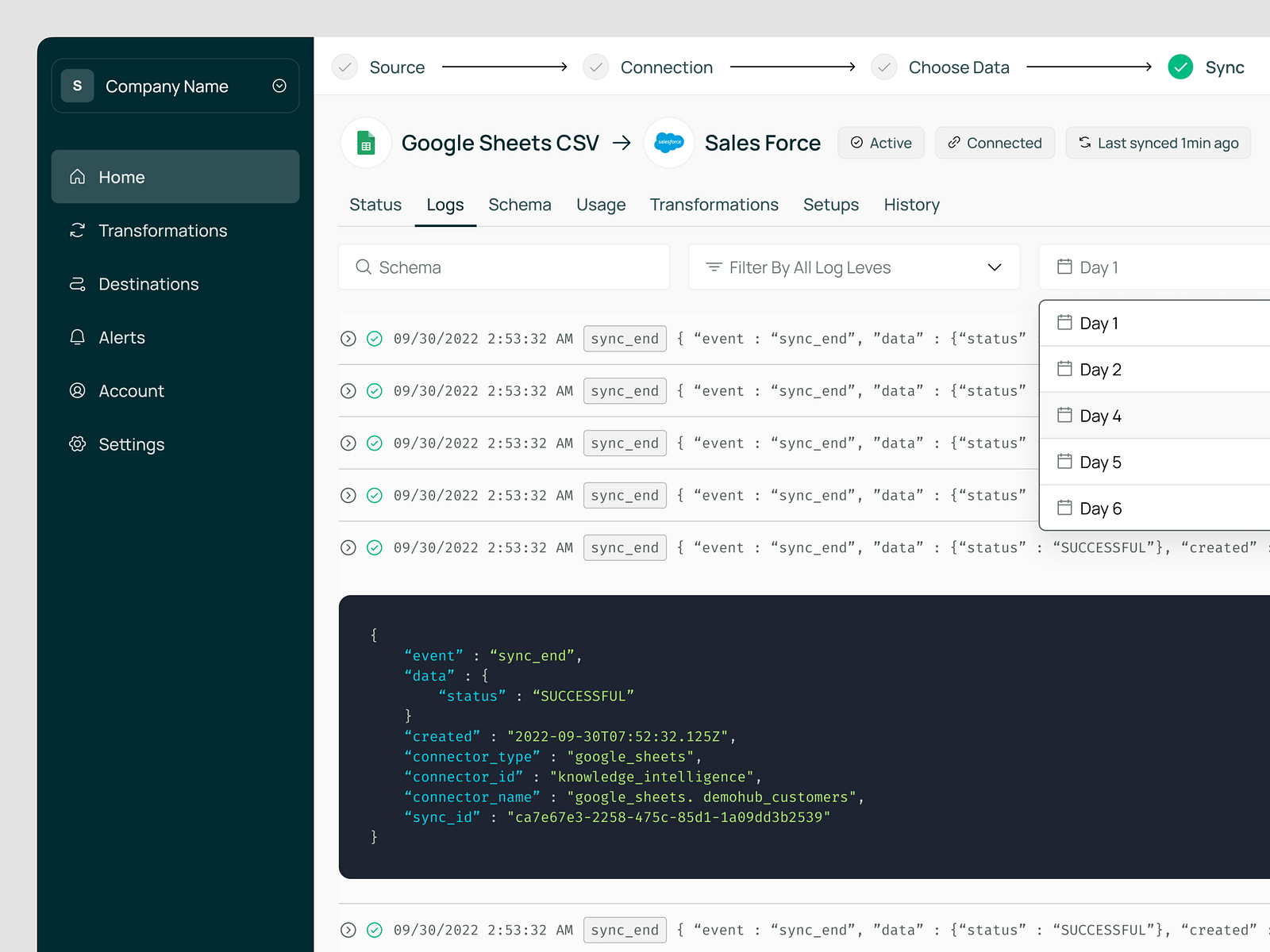Open the Filter By All Log Levels dropdown
Viewport: 1270px width, 952px height.
(x=854, y=267)
